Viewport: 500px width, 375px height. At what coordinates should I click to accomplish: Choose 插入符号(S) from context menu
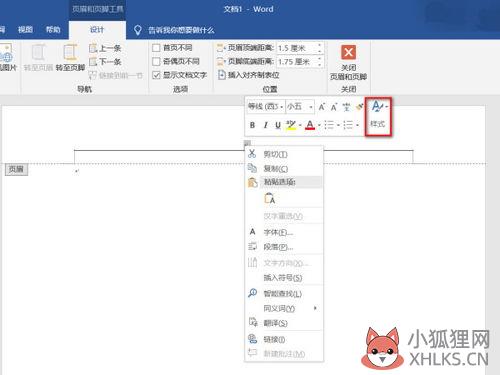point(283,277)
